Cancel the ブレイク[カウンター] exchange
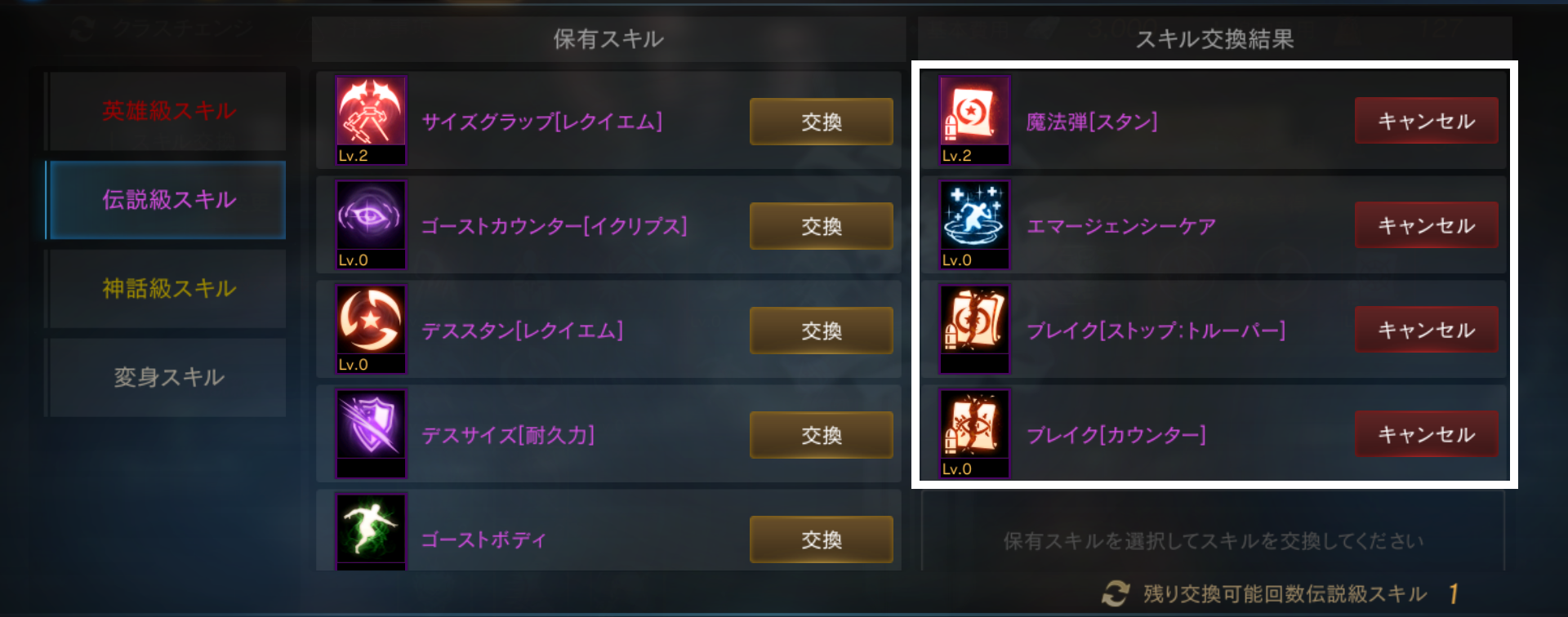 [1427, 434]
